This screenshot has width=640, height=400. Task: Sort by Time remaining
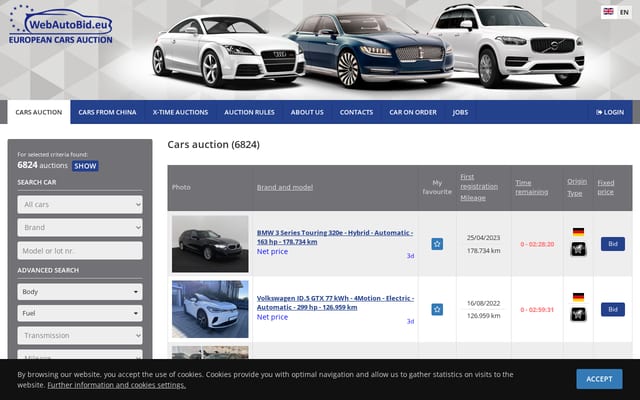coord(531,187)
